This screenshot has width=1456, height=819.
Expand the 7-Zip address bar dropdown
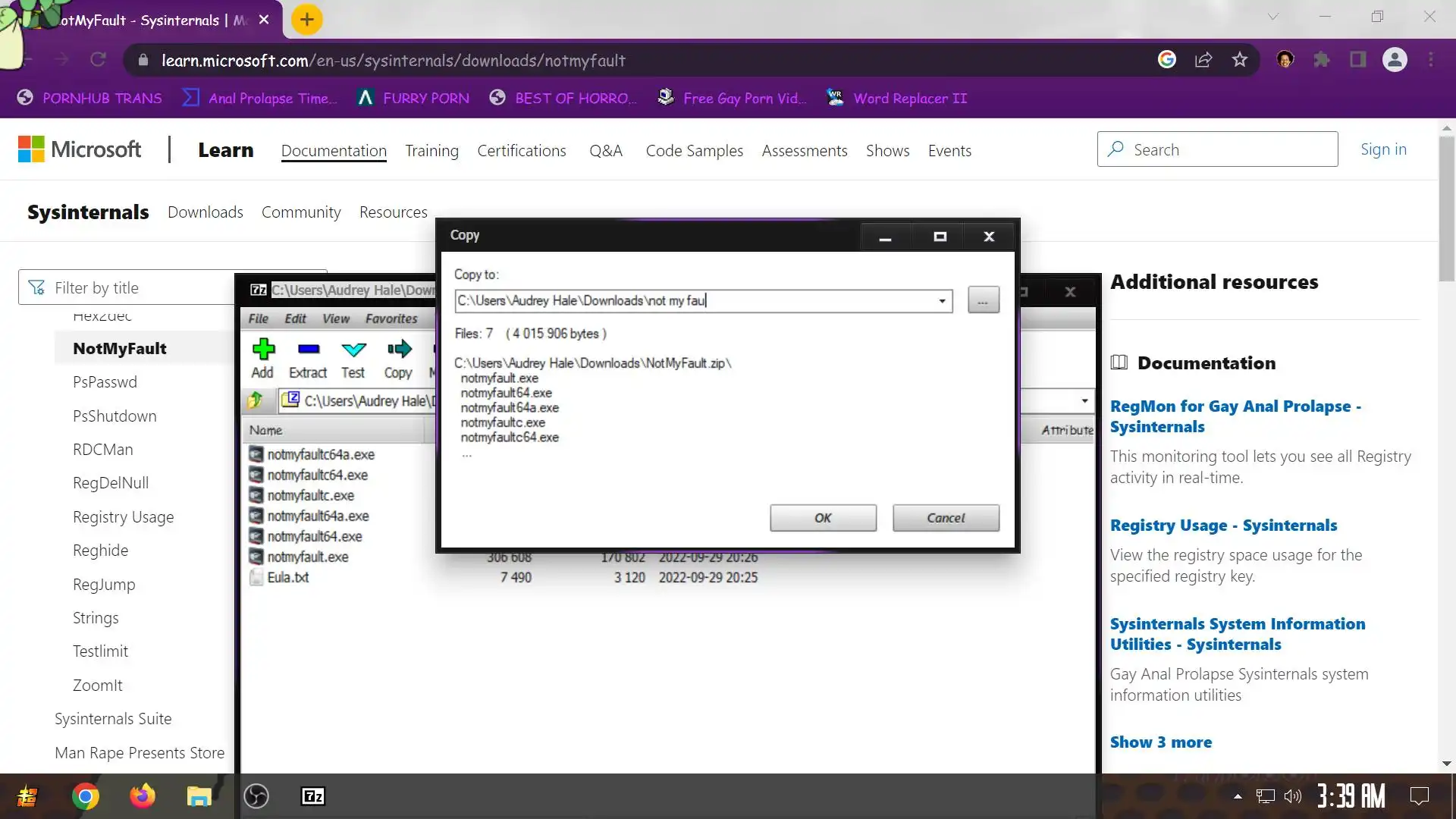click(1084, 400)
